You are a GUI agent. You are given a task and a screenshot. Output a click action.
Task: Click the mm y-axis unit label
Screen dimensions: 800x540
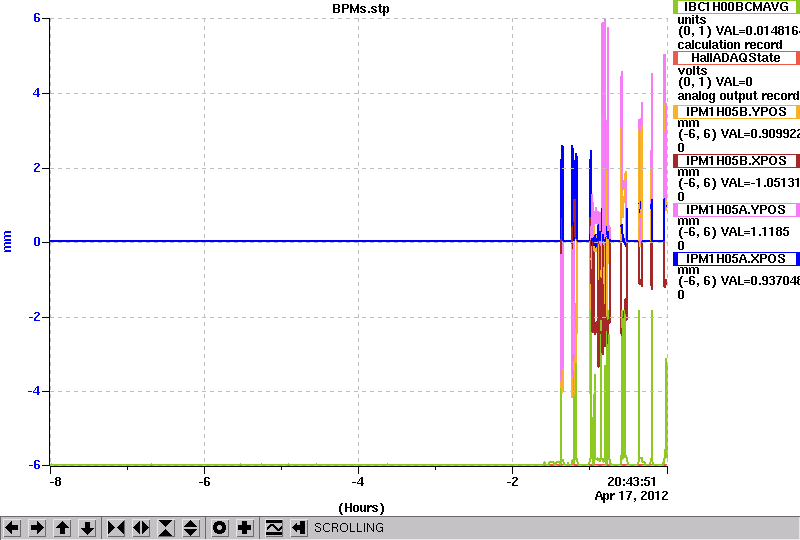(x=7, y=241)
